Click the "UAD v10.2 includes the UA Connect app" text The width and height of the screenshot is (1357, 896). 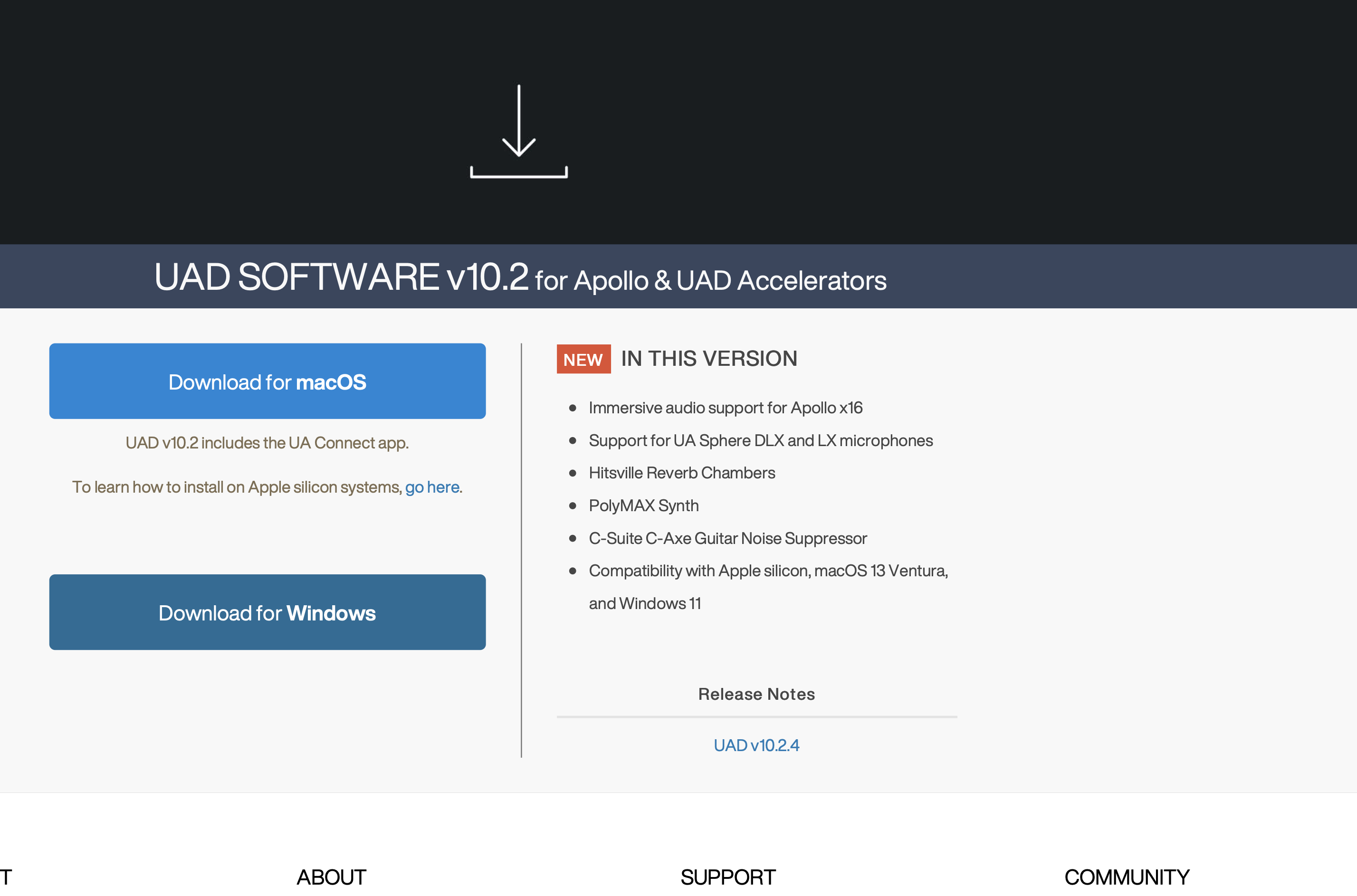click(x=267, y=443)
